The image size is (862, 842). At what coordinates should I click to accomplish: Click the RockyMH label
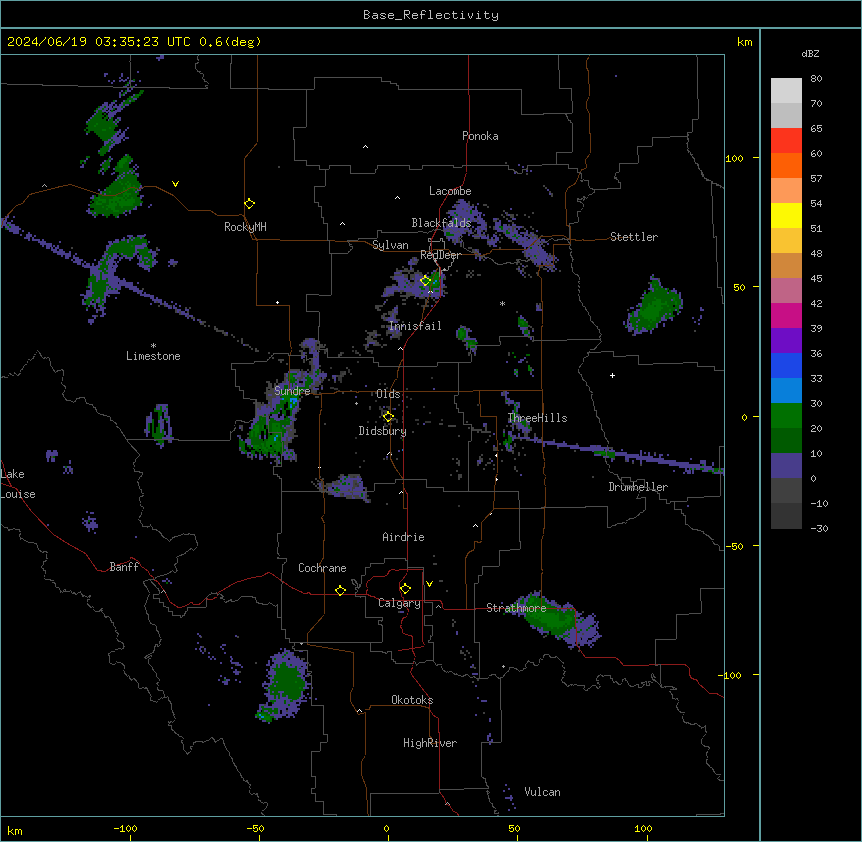(245, 227)
